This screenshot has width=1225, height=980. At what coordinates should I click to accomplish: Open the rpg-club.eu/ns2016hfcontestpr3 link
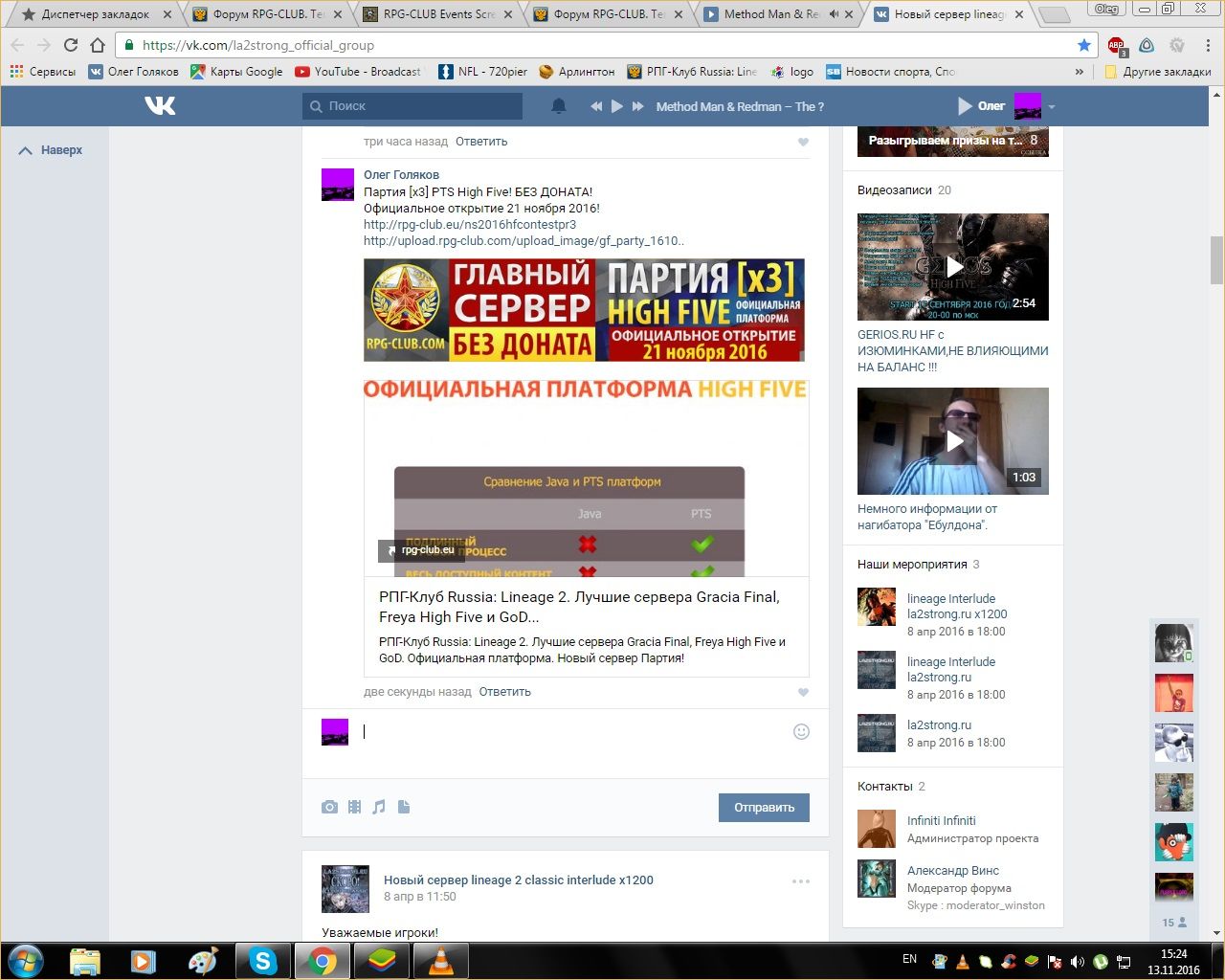[x=470, y=225]
